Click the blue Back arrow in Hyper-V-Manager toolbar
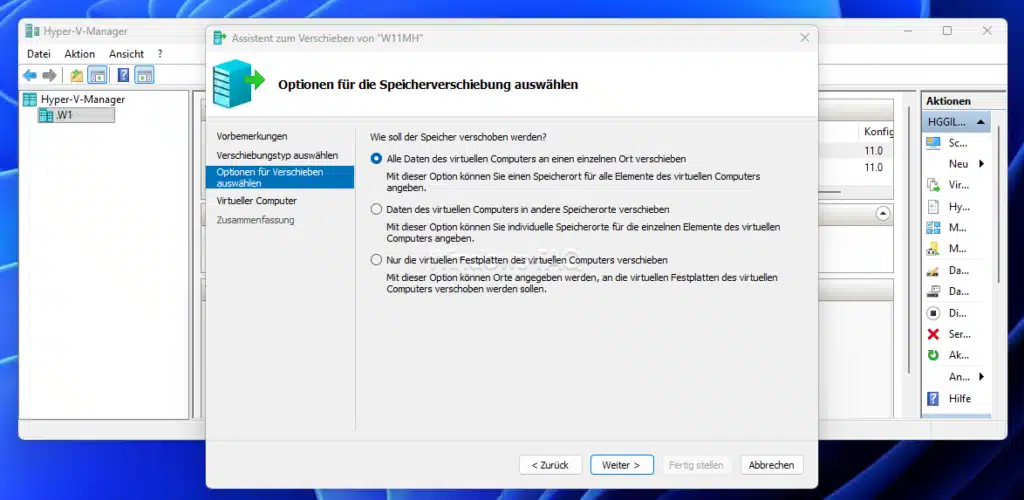Screen dimensions: 1024x500 (30, 75)
